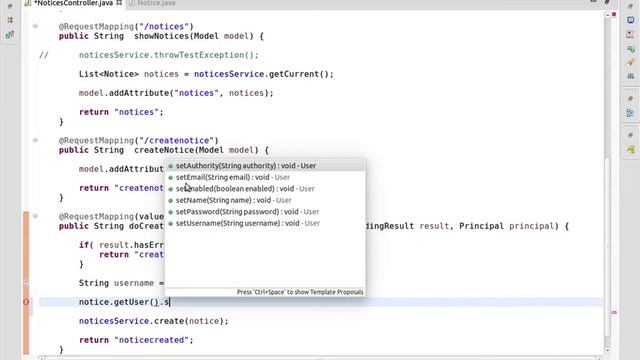640x360 pixels.
Task: Open red bookmark-style view icon, right sidebar
Action: click(x=631, y=35)
